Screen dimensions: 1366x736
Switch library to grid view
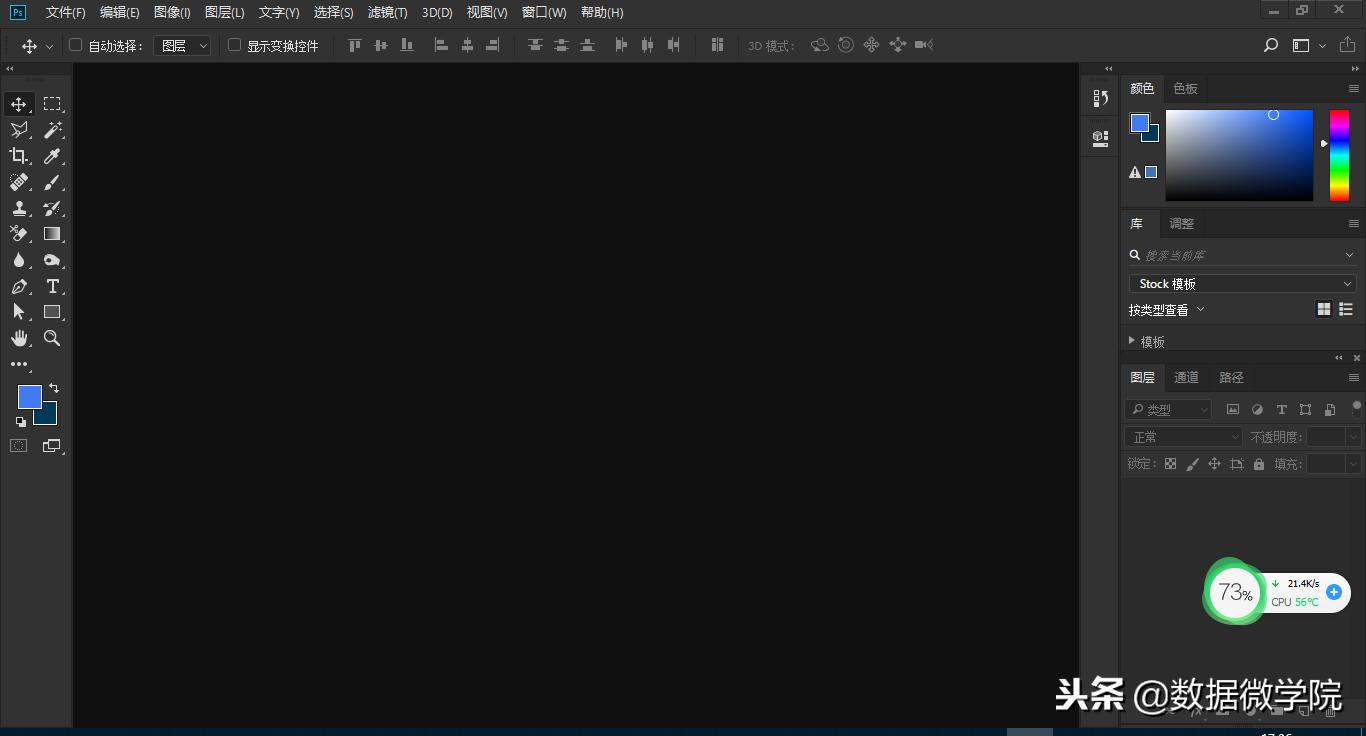tap(1324, 310)
